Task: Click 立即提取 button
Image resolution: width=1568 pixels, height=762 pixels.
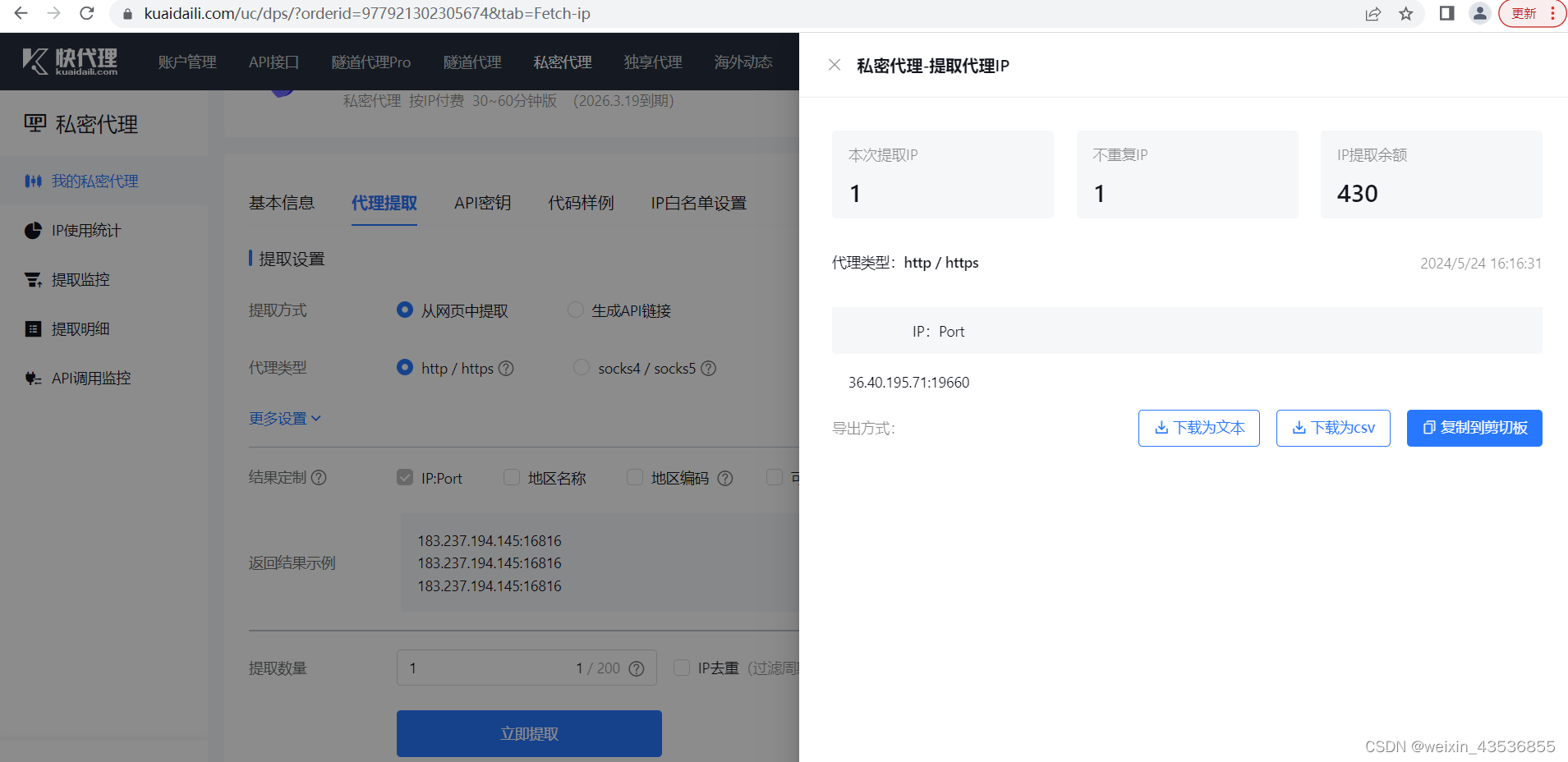Action: click(529, 733)
